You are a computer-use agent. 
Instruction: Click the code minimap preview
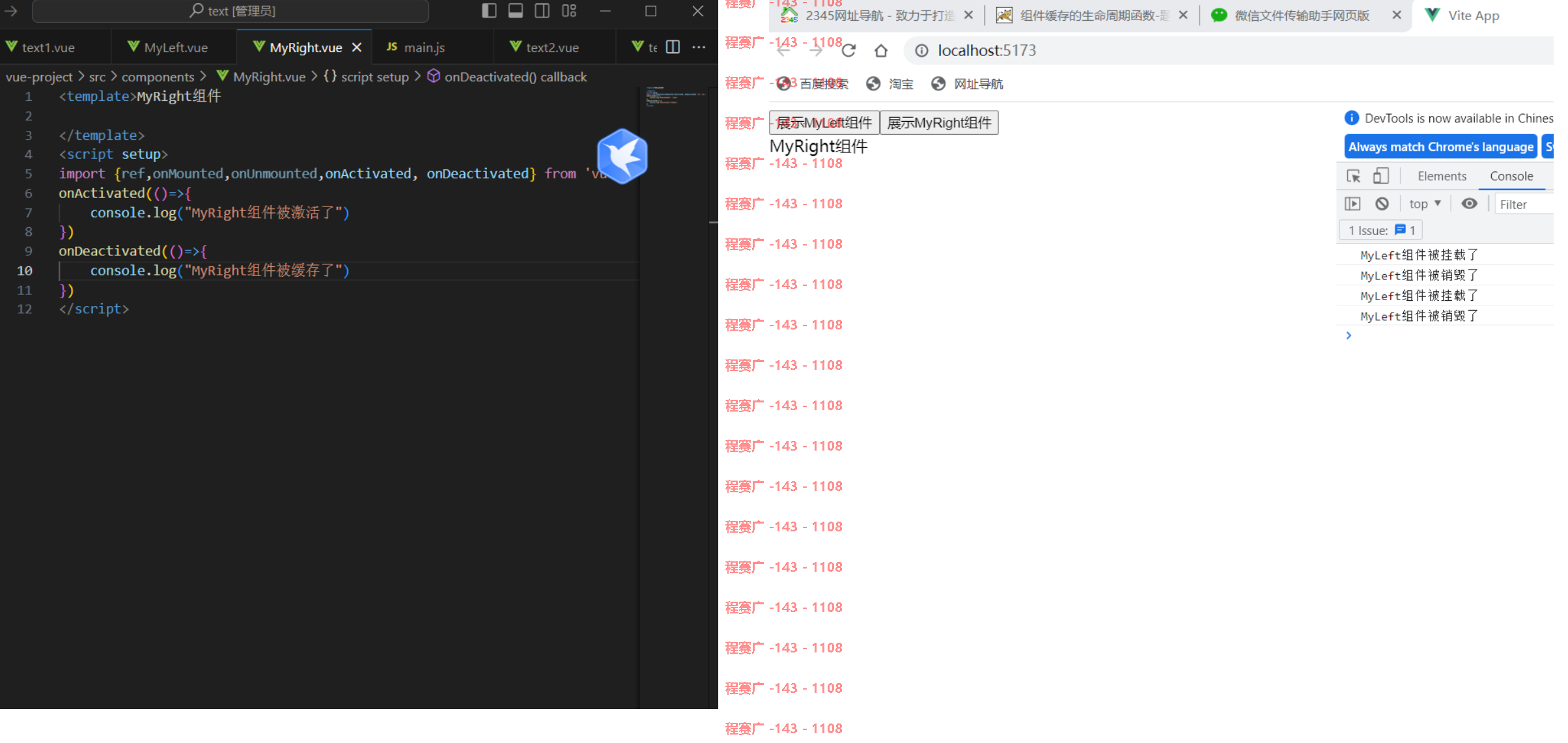pos(675,98)
